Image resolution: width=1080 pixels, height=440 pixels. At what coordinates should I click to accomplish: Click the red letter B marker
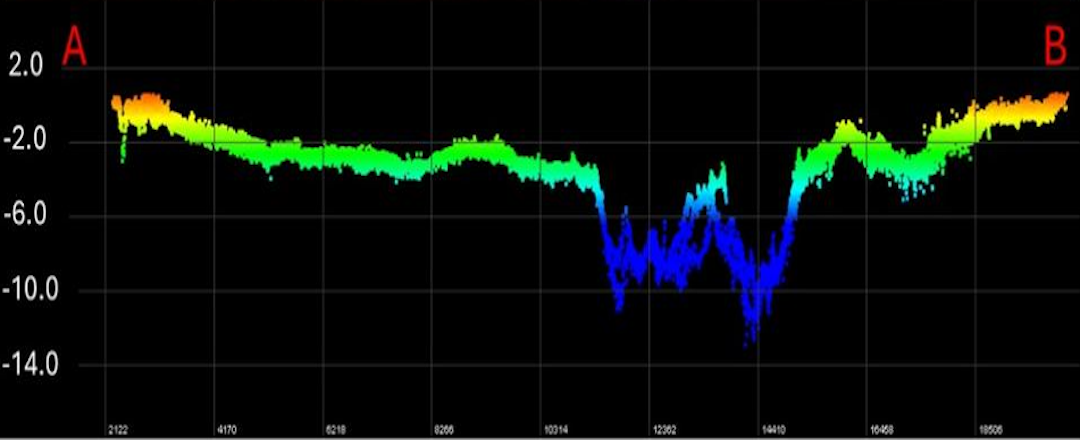point(1055,47)
